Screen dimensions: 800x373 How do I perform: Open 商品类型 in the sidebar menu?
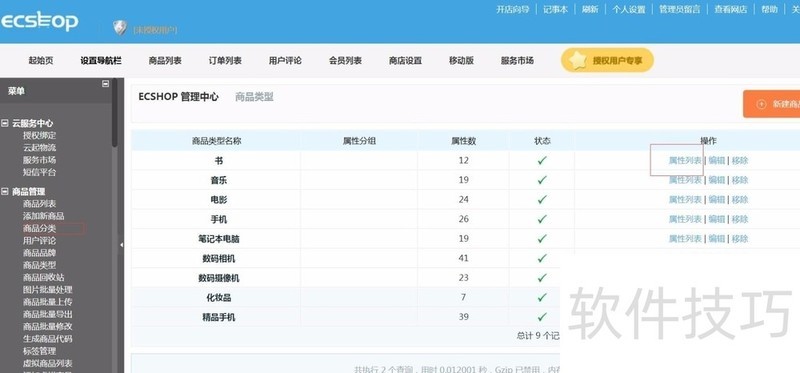pyautogui.click(x=39, y=265)
